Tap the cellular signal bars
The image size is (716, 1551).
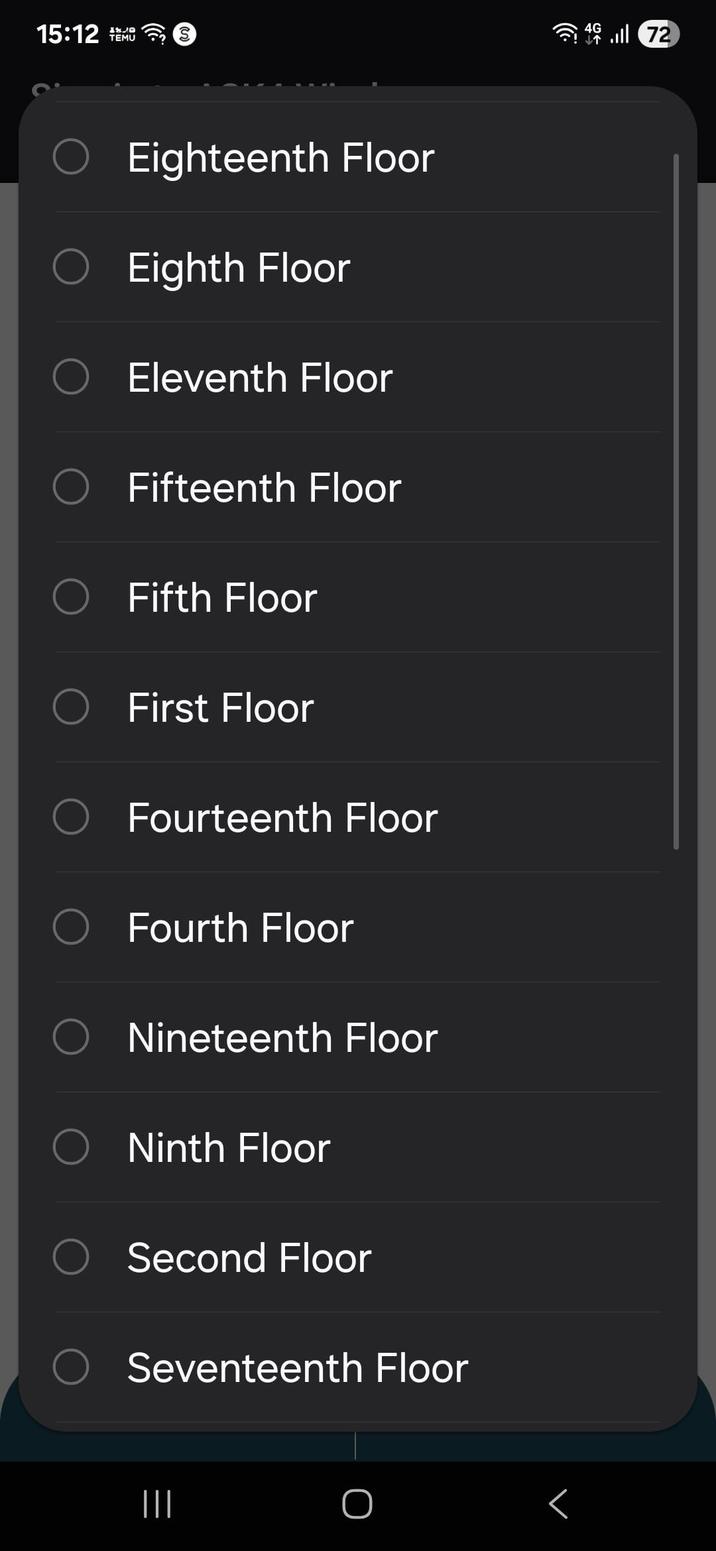[x=619, y=34]
